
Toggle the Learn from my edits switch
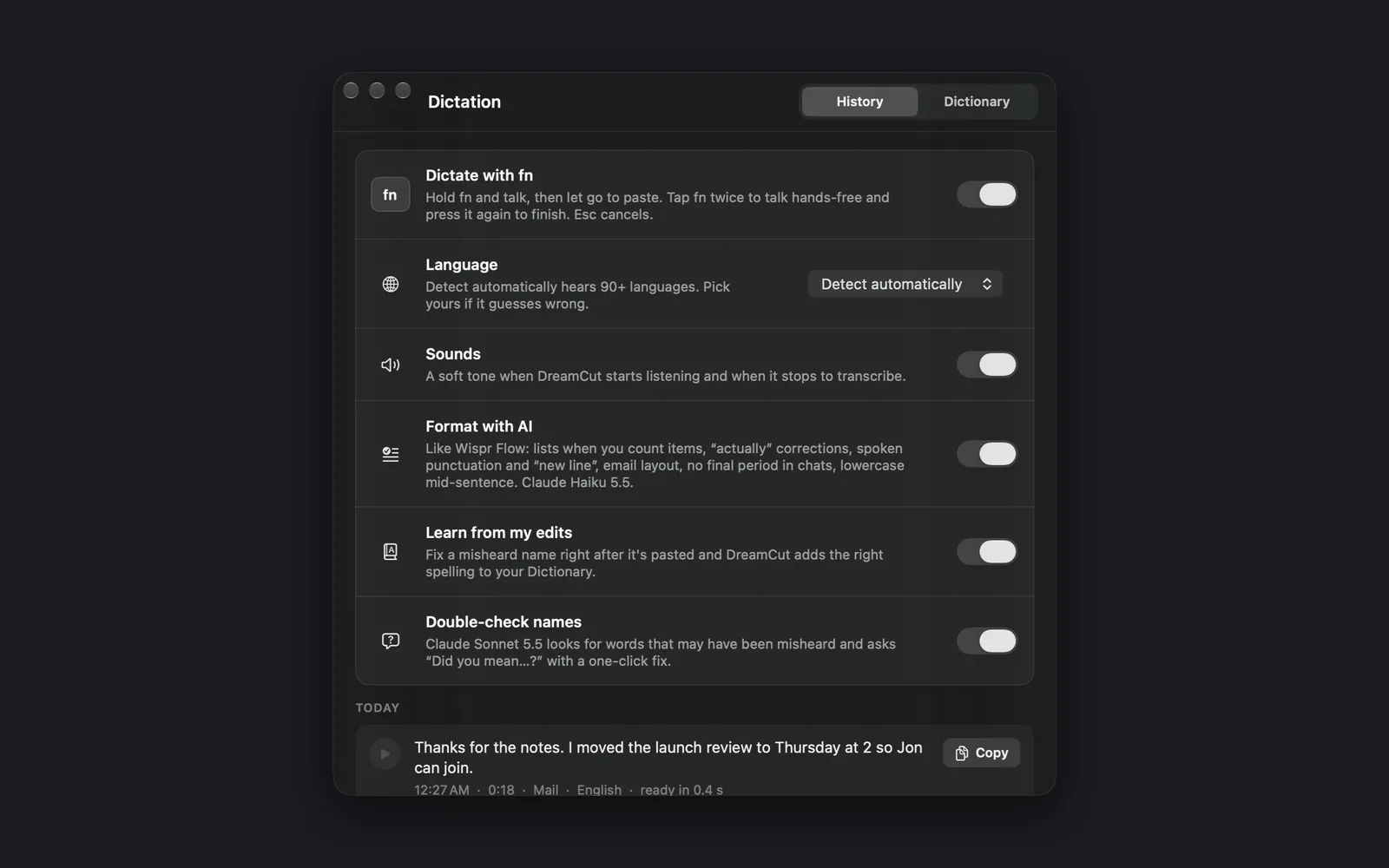tap(987, 552)
